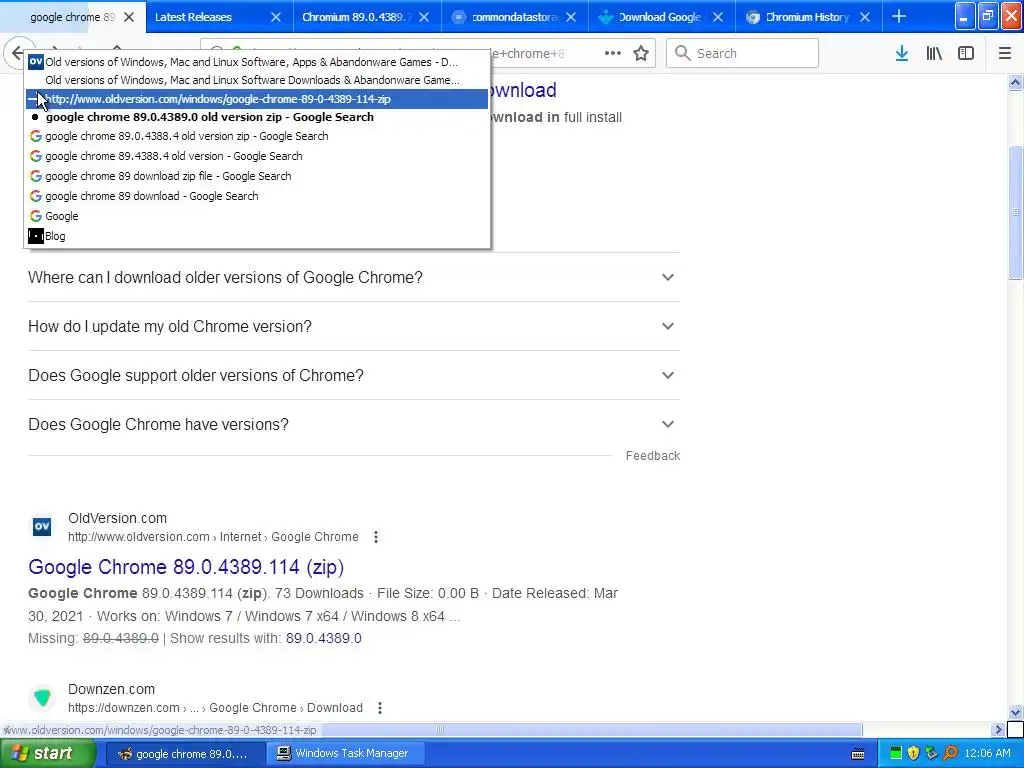The width and height of the screenshot is (1024, 768).
Task: Switch to the commondatastorage tab
Action: [x=515, y=17]
